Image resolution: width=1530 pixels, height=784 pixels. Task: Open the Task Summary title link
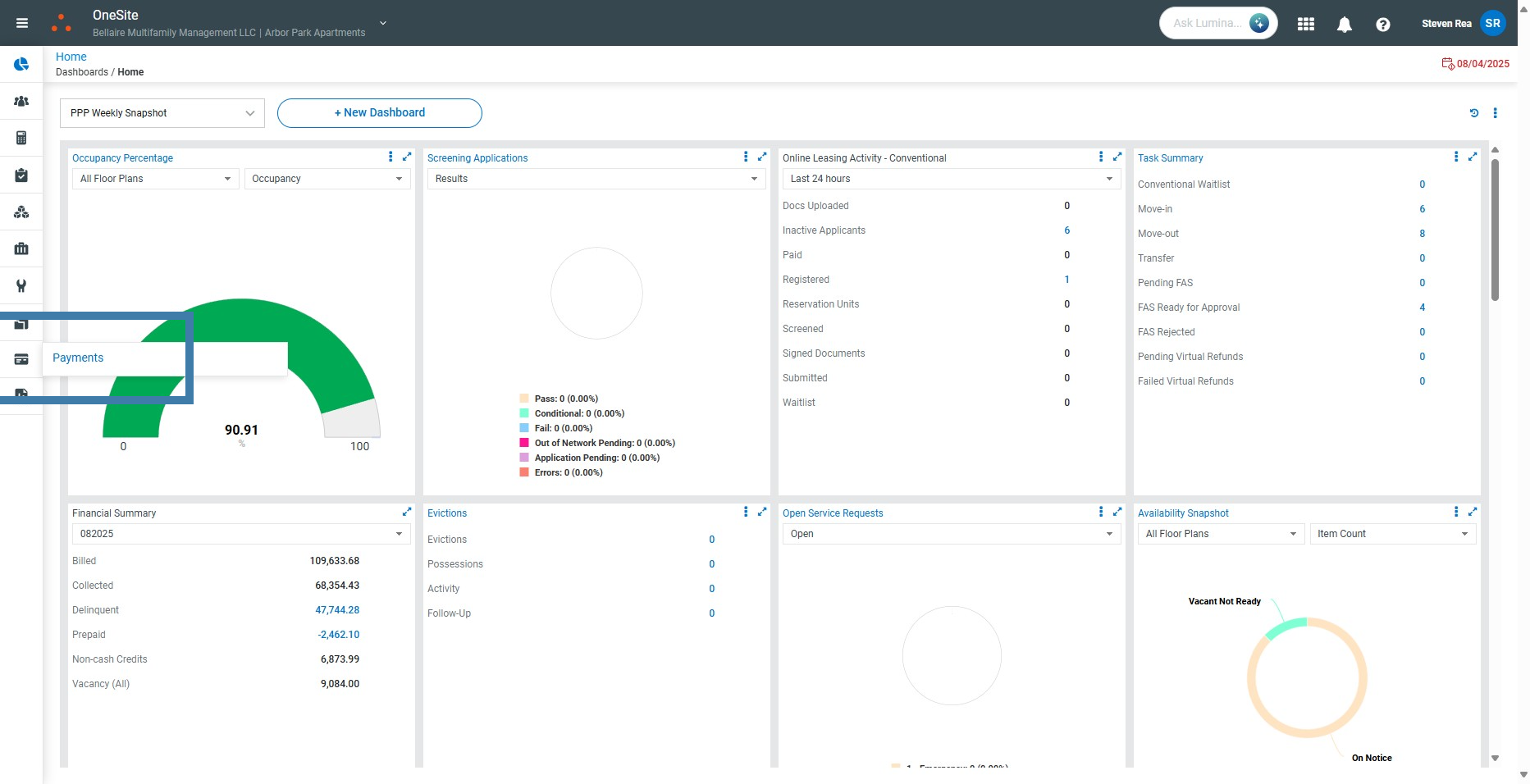[1171, 158]
